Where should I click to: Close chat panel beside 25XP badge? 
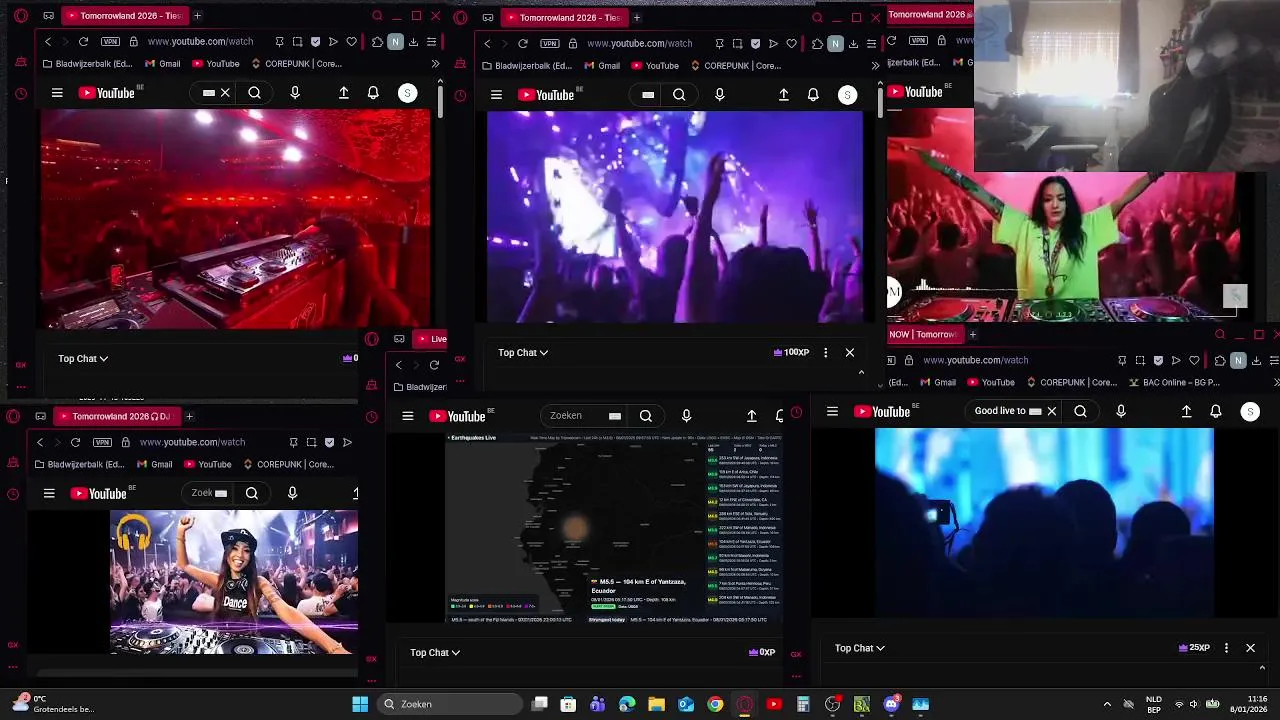[x=1250, y=648]
